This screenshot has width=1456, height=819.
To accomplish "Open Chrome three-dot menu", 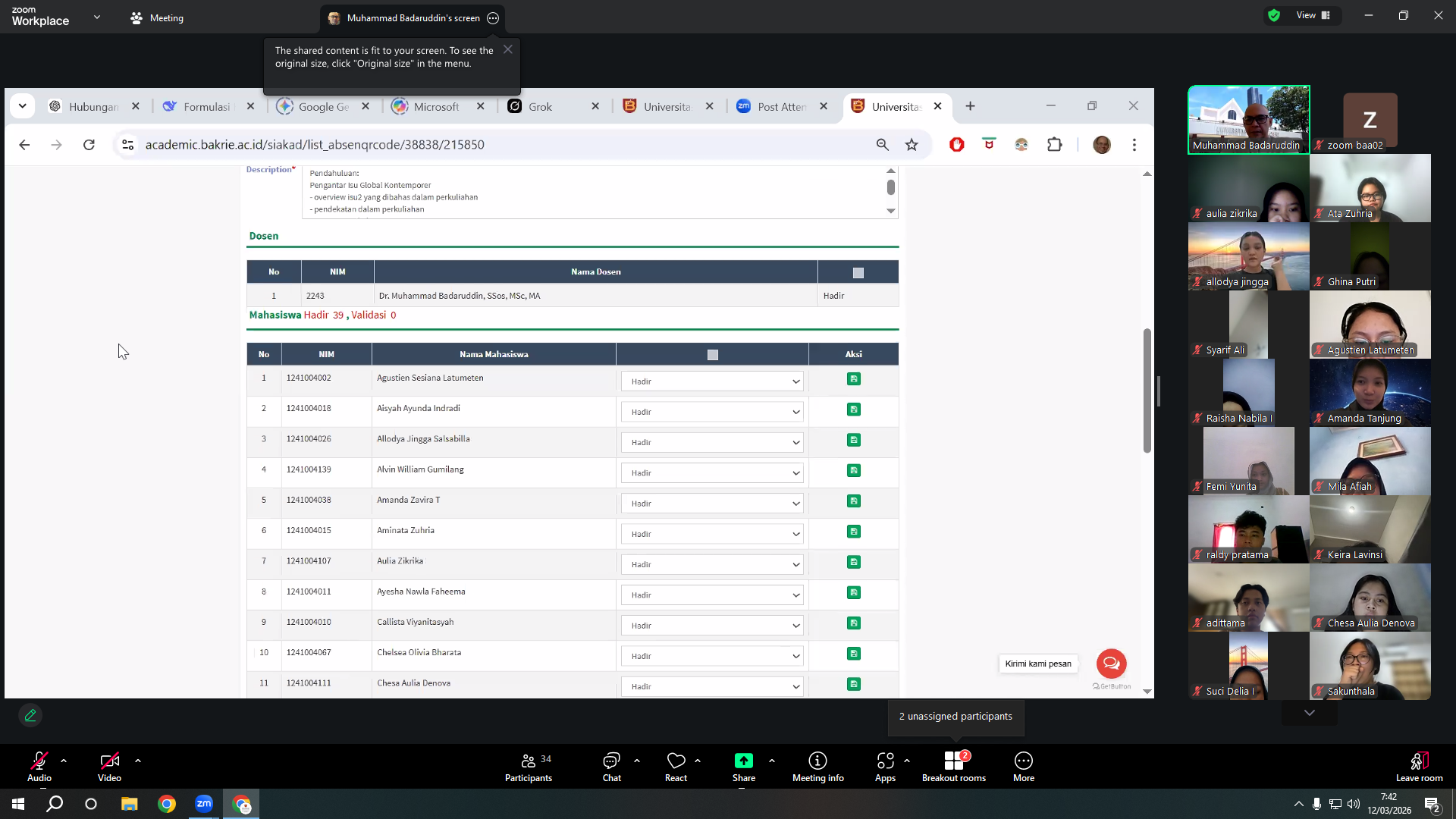I will [1134, 145].
